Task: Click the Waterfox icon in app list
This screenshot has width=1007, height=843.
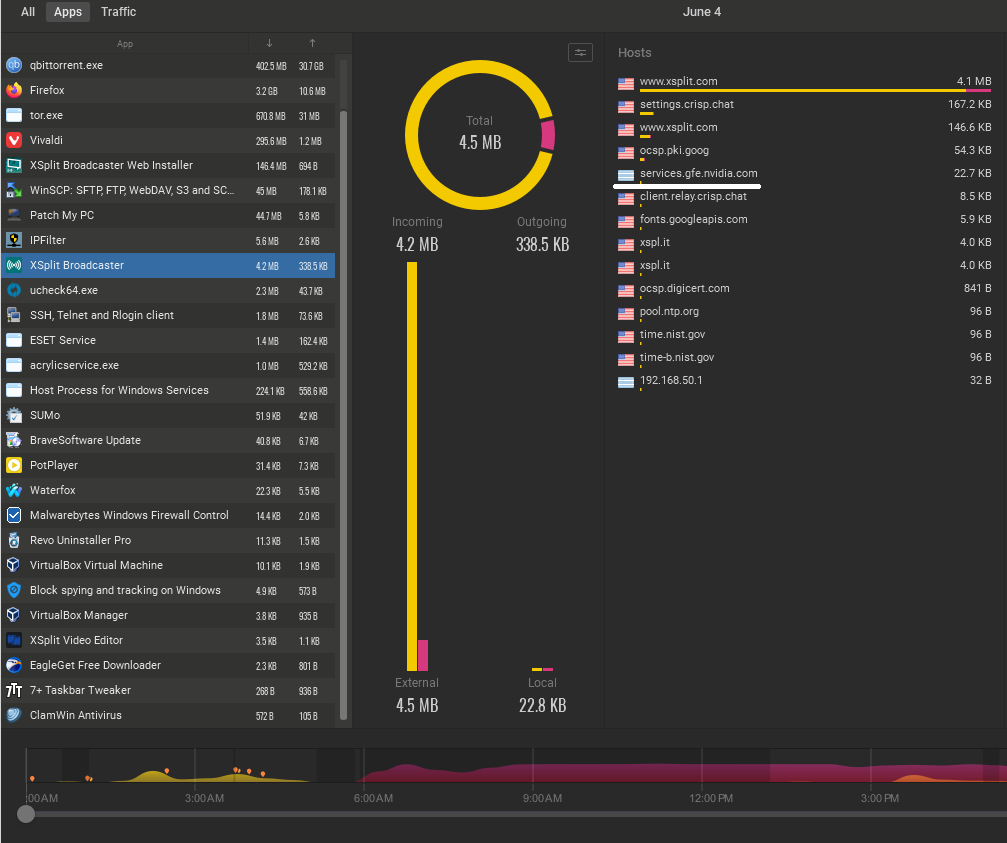Action: click(x=14, y=491)
